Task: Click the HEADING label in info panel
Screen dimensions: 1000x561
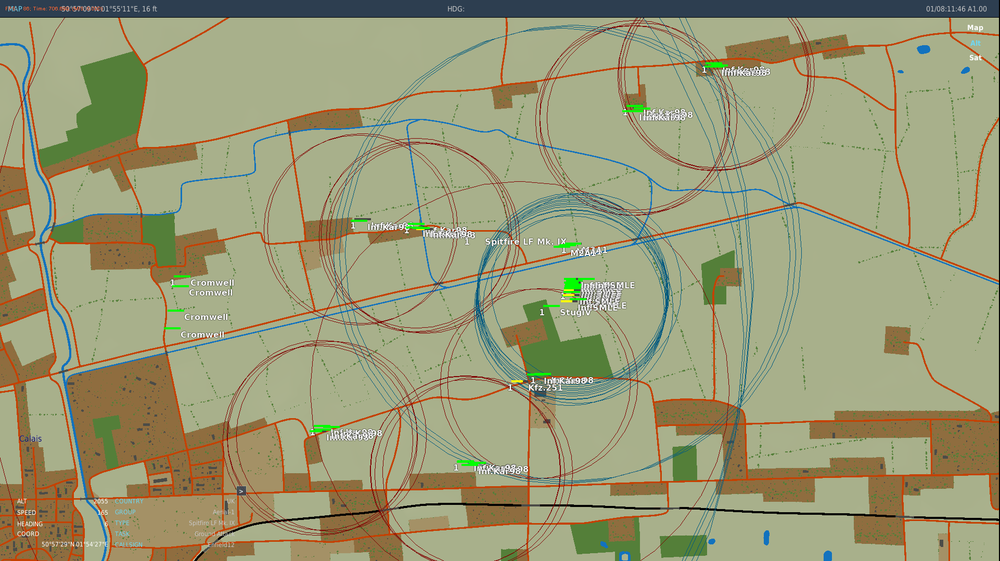Action: click(29, 523)
